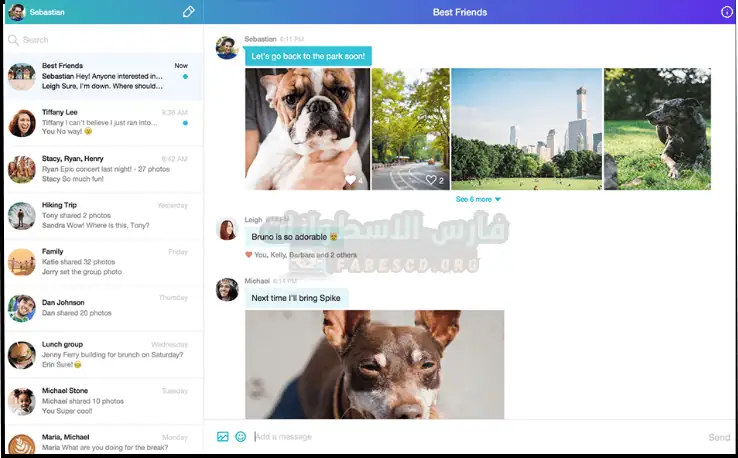Click heart icon on the park road photo
738x458 pixels.
click(x=432, y=180)
